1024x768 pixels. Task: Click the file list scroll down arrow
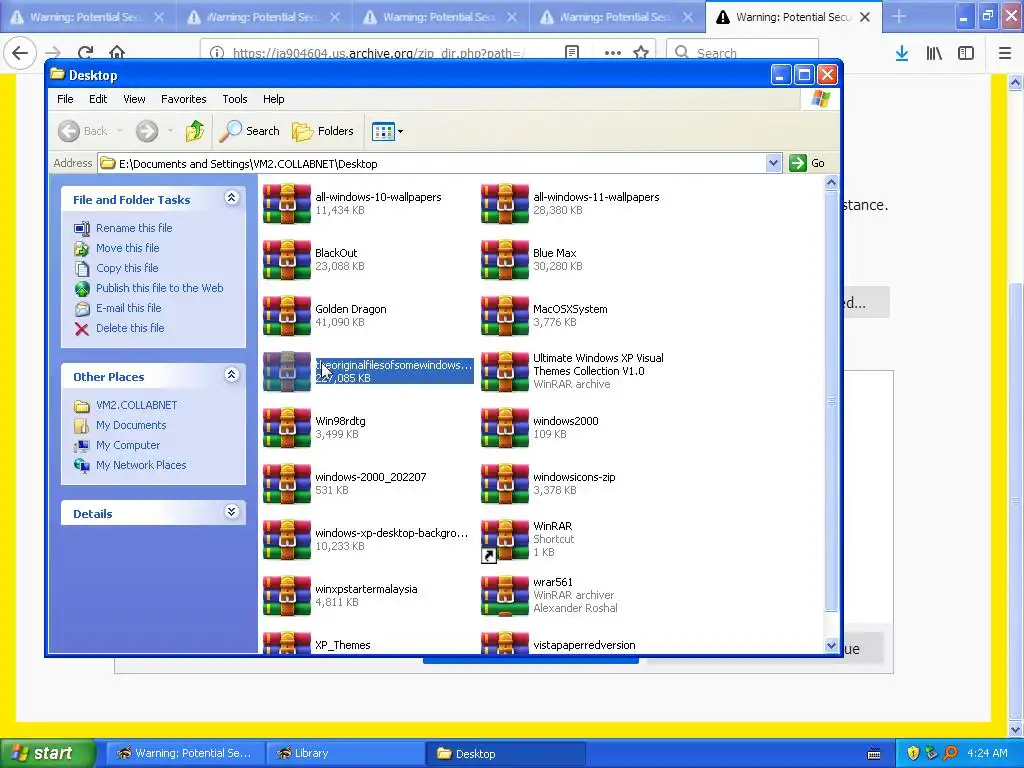[831, 645]
